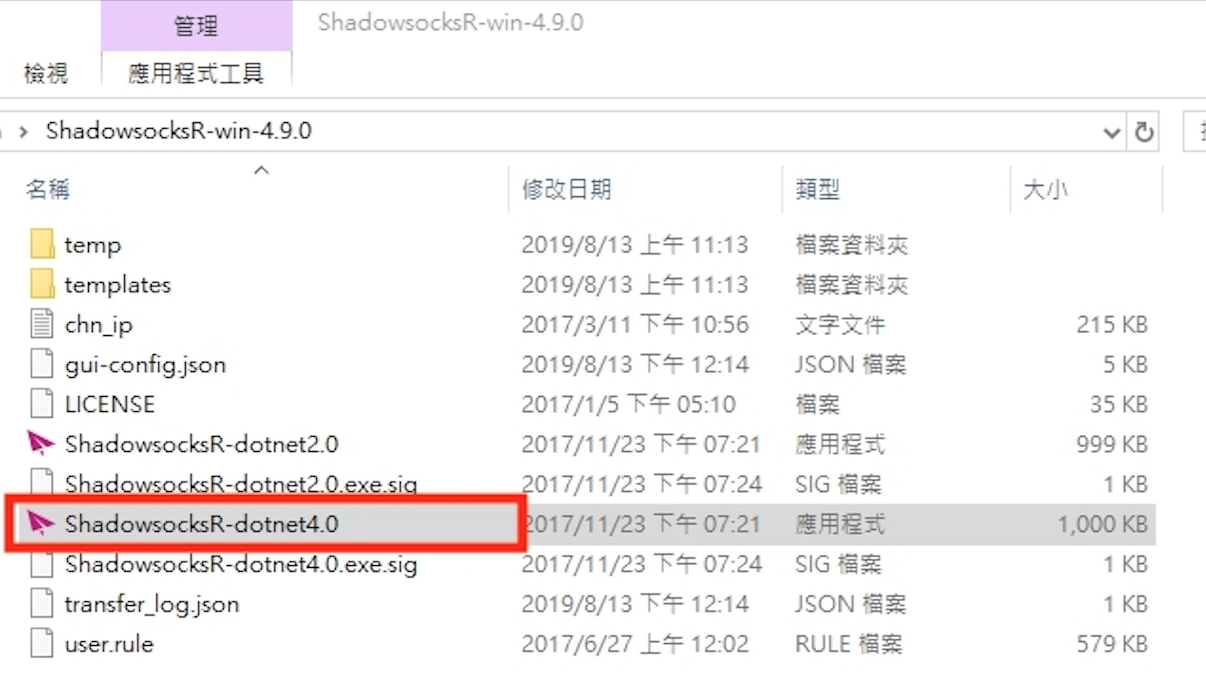Select the transfer_log.json file row

(x=586, y=604)
